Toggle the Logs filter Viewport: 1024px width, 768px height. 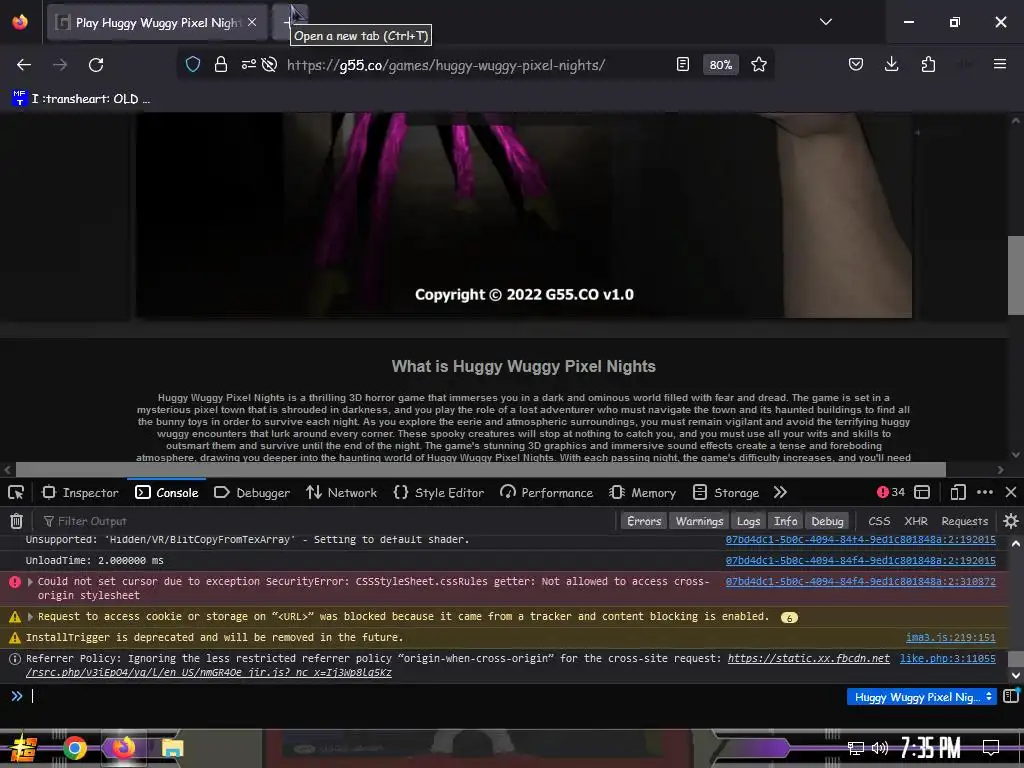point(748,521)
